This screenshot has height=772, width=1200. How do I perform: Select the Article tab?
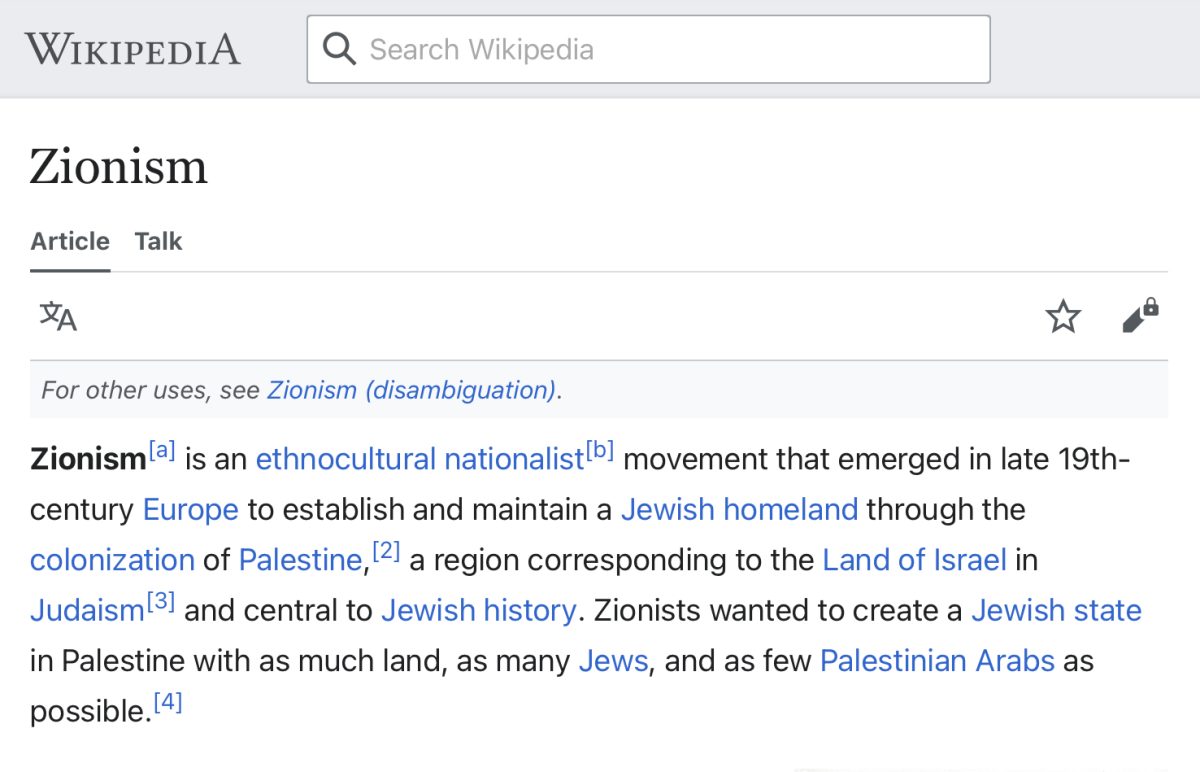tap(70, 241)
